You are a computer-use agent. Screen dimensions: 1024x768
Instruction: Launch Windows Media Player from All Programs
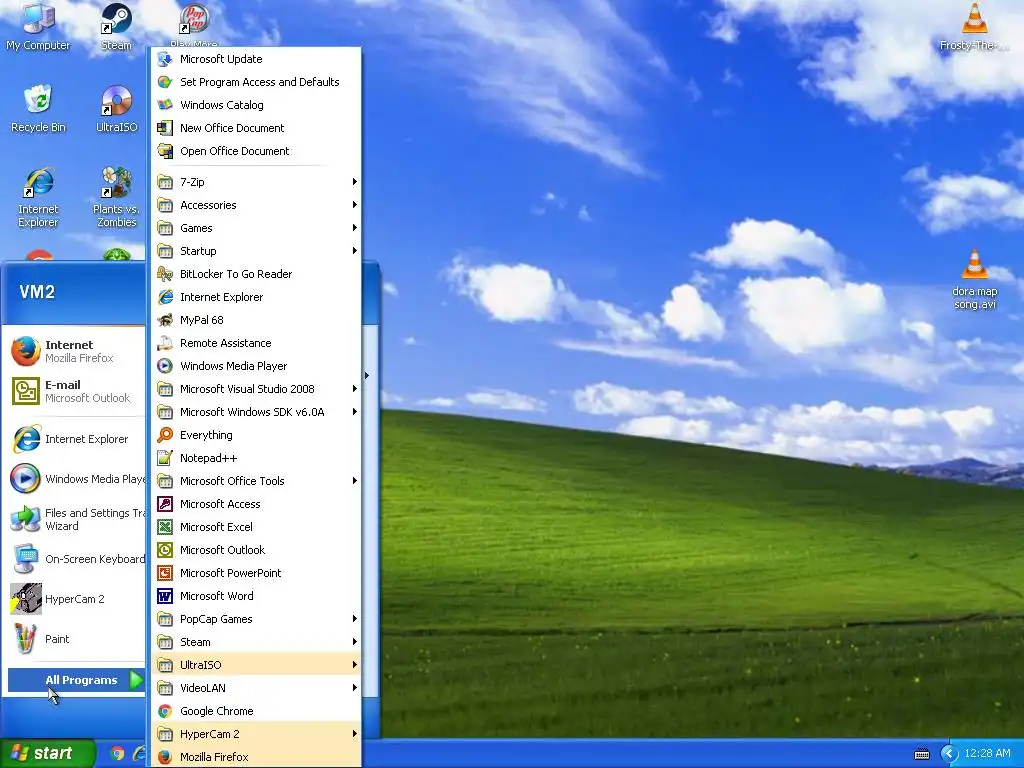(x=256, y=366)
